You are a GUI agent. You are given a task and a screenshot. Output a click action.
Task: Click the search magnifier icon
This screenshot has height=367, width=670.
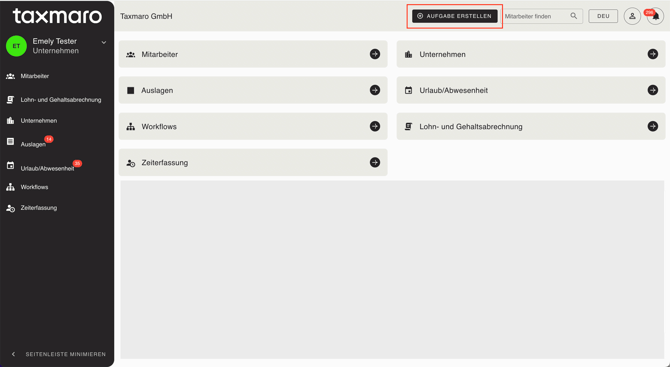[574, 16]
